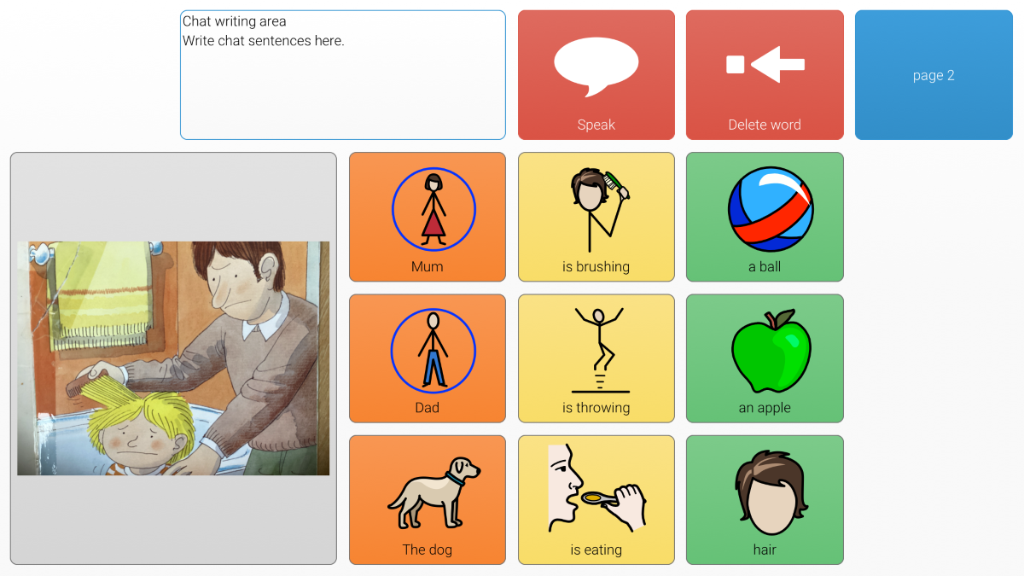Viewport: 1024px width, 576px height.
Task: Click the stick figure brushing hair
Action: 598,209
